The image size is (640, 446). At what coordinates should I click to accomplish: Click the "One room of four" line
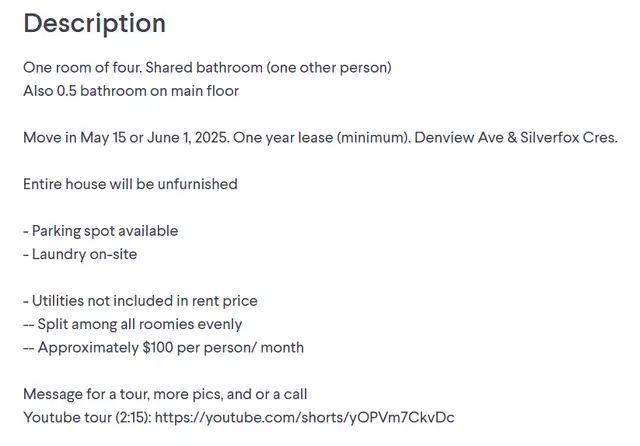(x=207, y=67)
